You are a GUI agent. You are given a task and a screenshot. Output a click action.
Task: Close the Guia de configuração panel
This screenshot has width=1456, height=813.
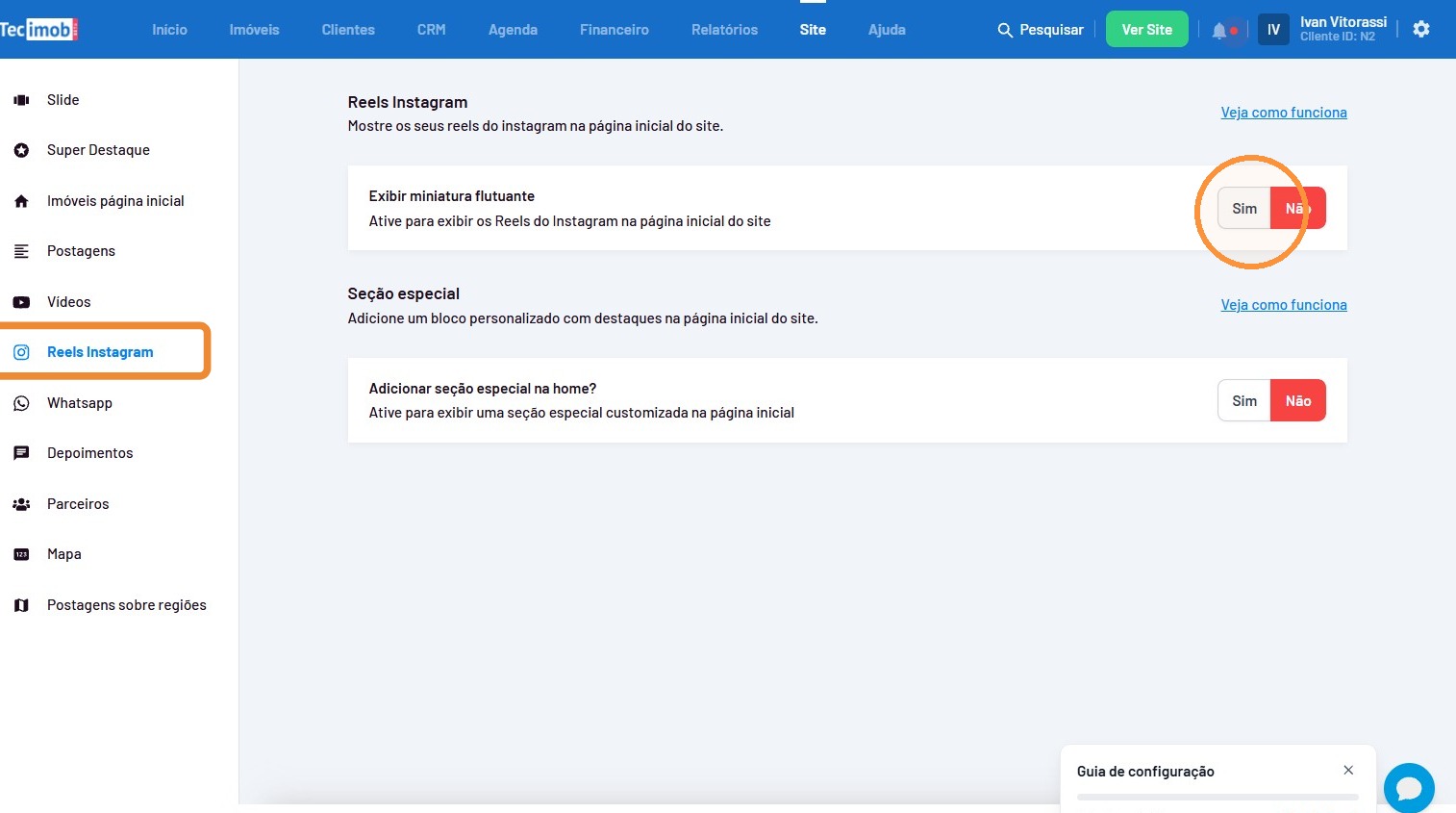tap(1348, 771)
